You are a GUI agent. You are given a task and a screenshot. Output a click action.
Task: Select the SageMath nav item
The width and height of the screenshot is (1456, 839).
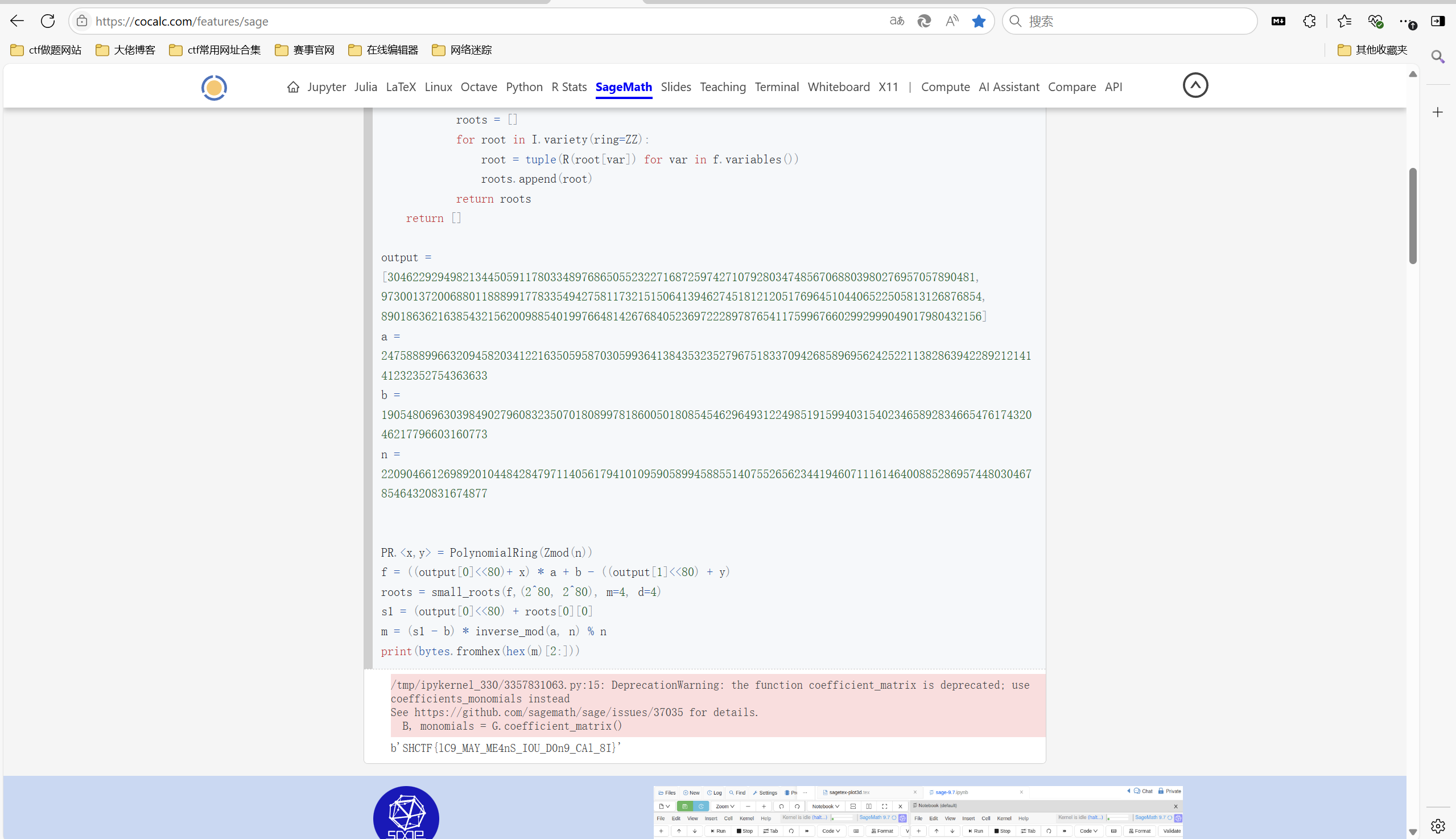624,87
